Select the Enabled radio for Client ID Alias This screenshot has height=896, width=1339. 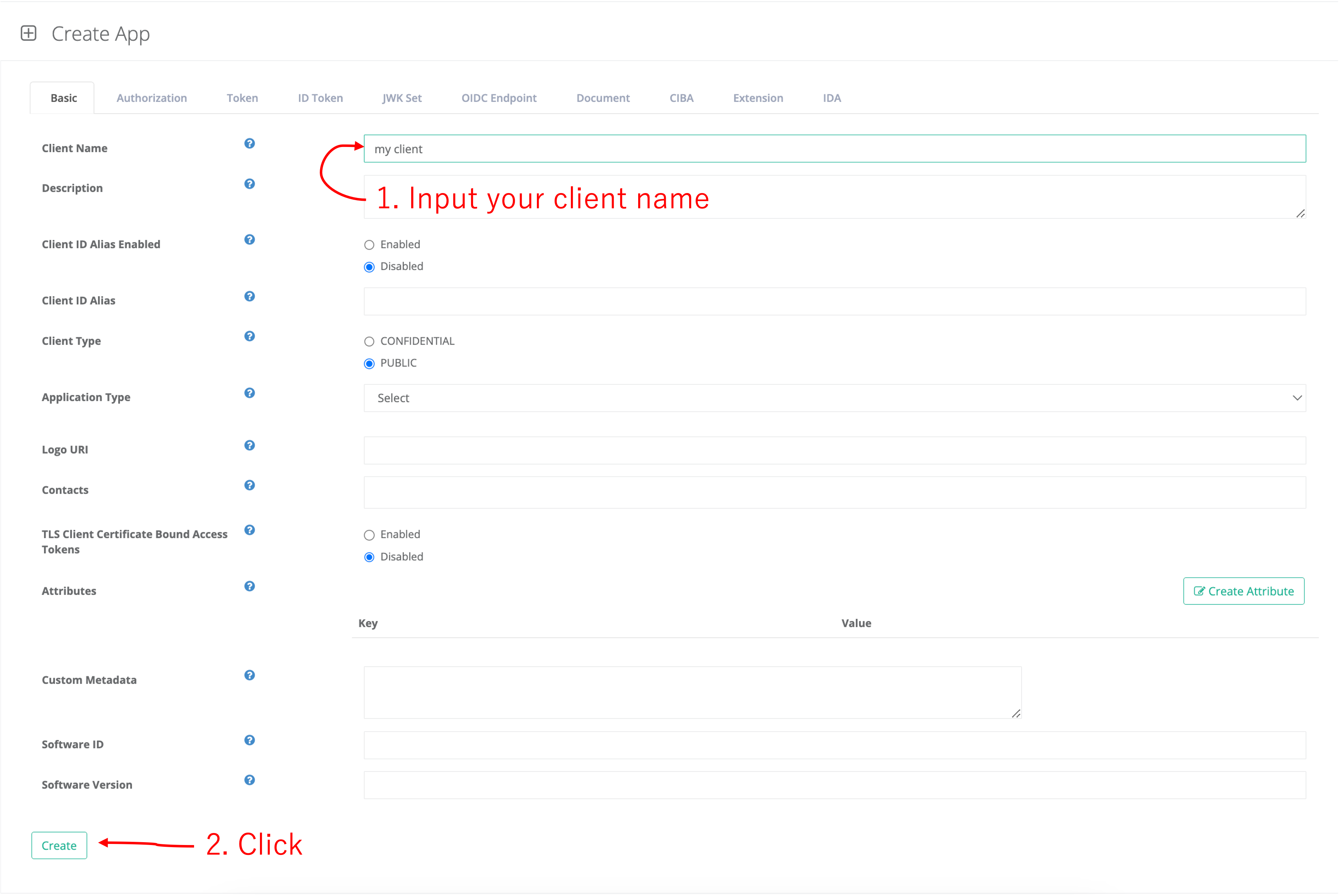pos(370,245)
